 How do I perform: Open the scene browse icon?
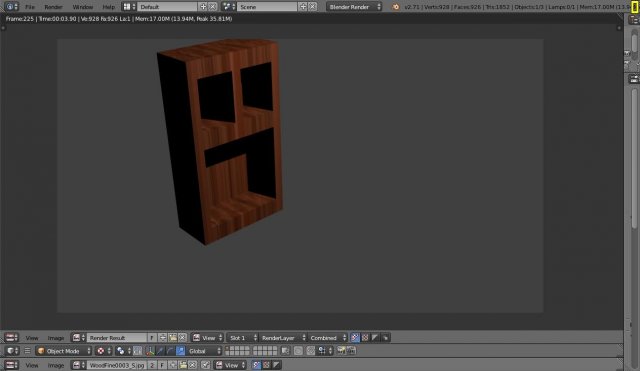(x=229, y=7)
